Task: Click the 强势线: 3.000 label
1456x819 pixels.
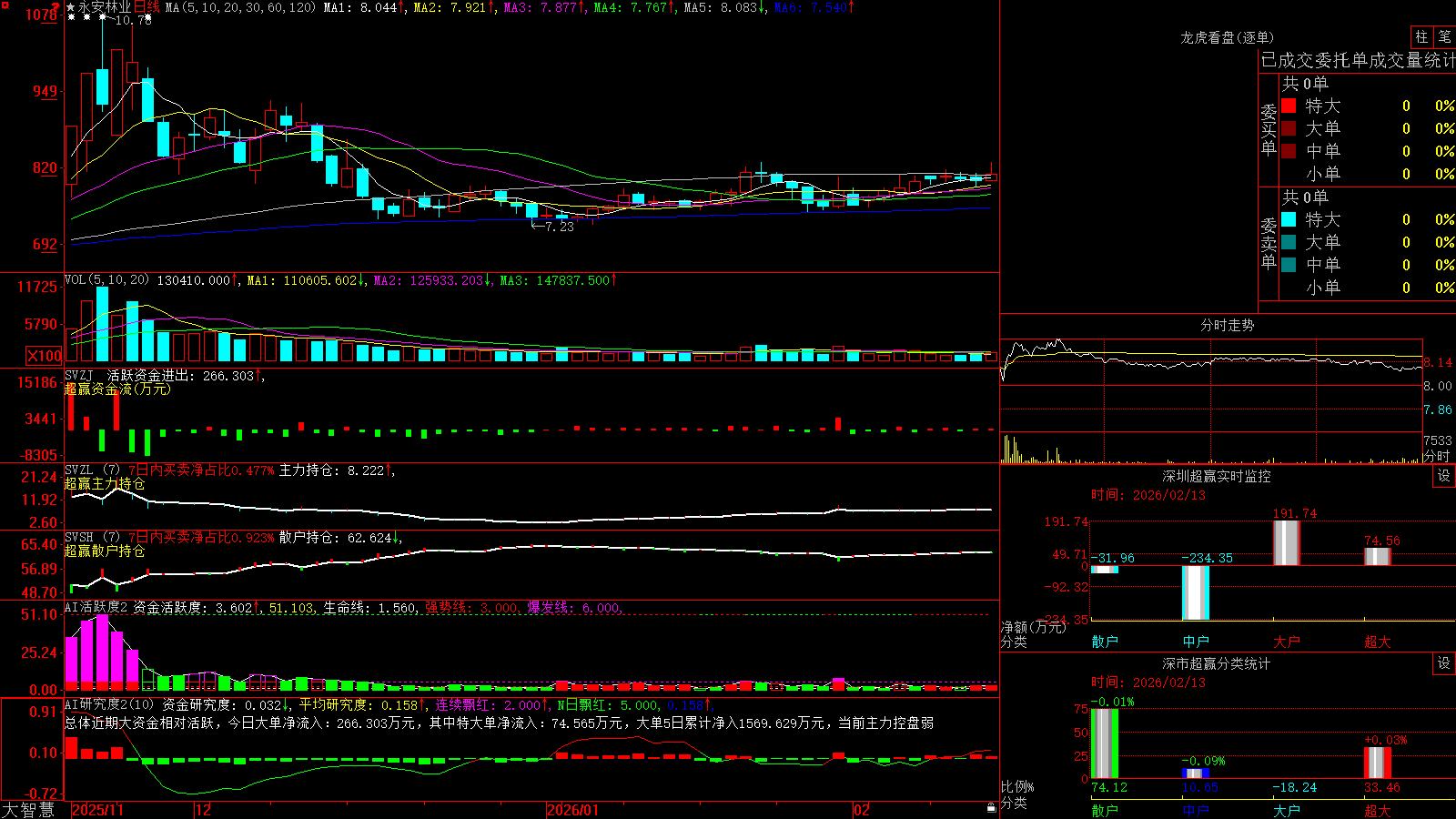Action: [471, 608]
